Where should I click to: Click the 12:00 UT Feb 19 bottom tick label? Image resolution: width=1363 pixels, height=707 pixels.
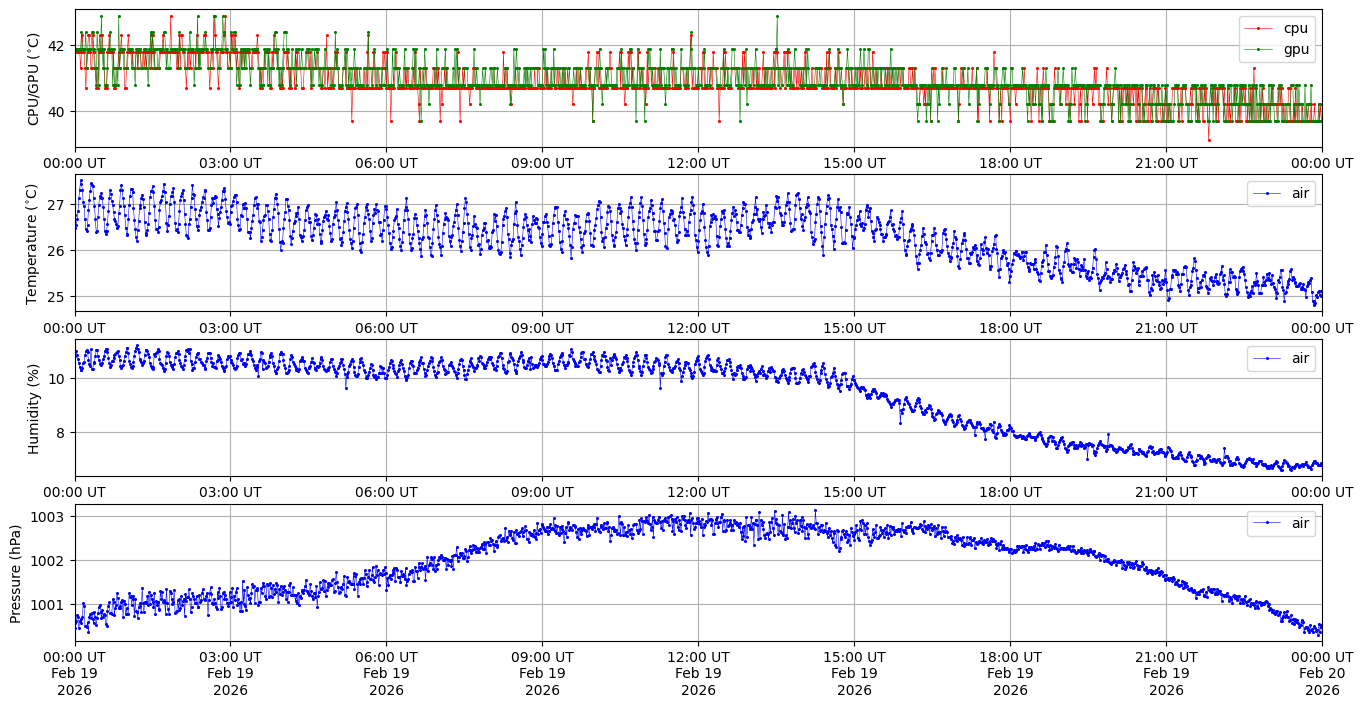pyautogui.click(x=698, y=674)
